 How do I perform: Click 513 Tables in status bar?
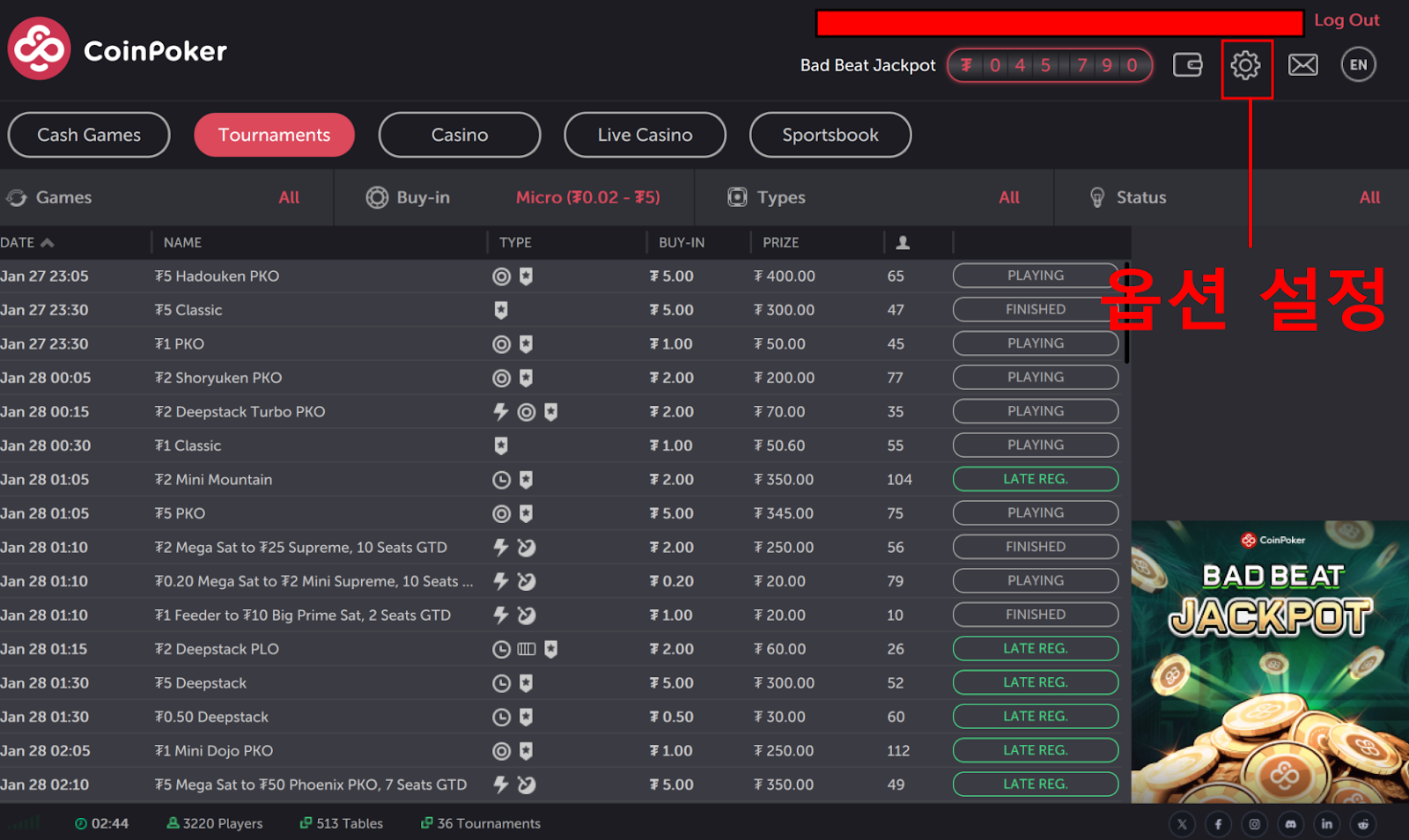(x=342, y=823)
